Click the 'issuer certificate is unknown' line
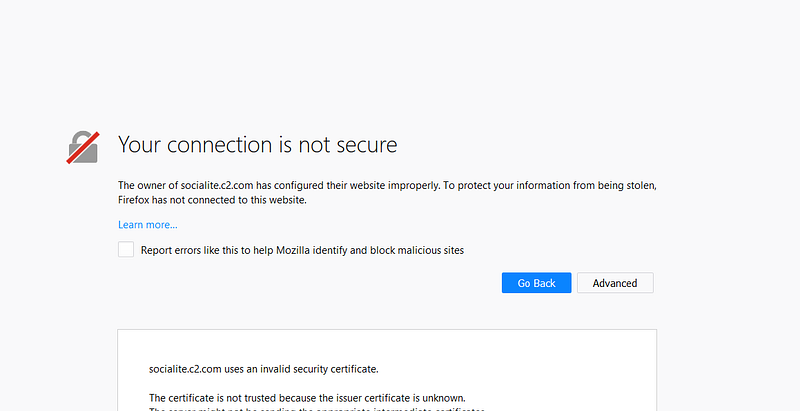Viewport: 800px width, 411px height. click(307, 398)
